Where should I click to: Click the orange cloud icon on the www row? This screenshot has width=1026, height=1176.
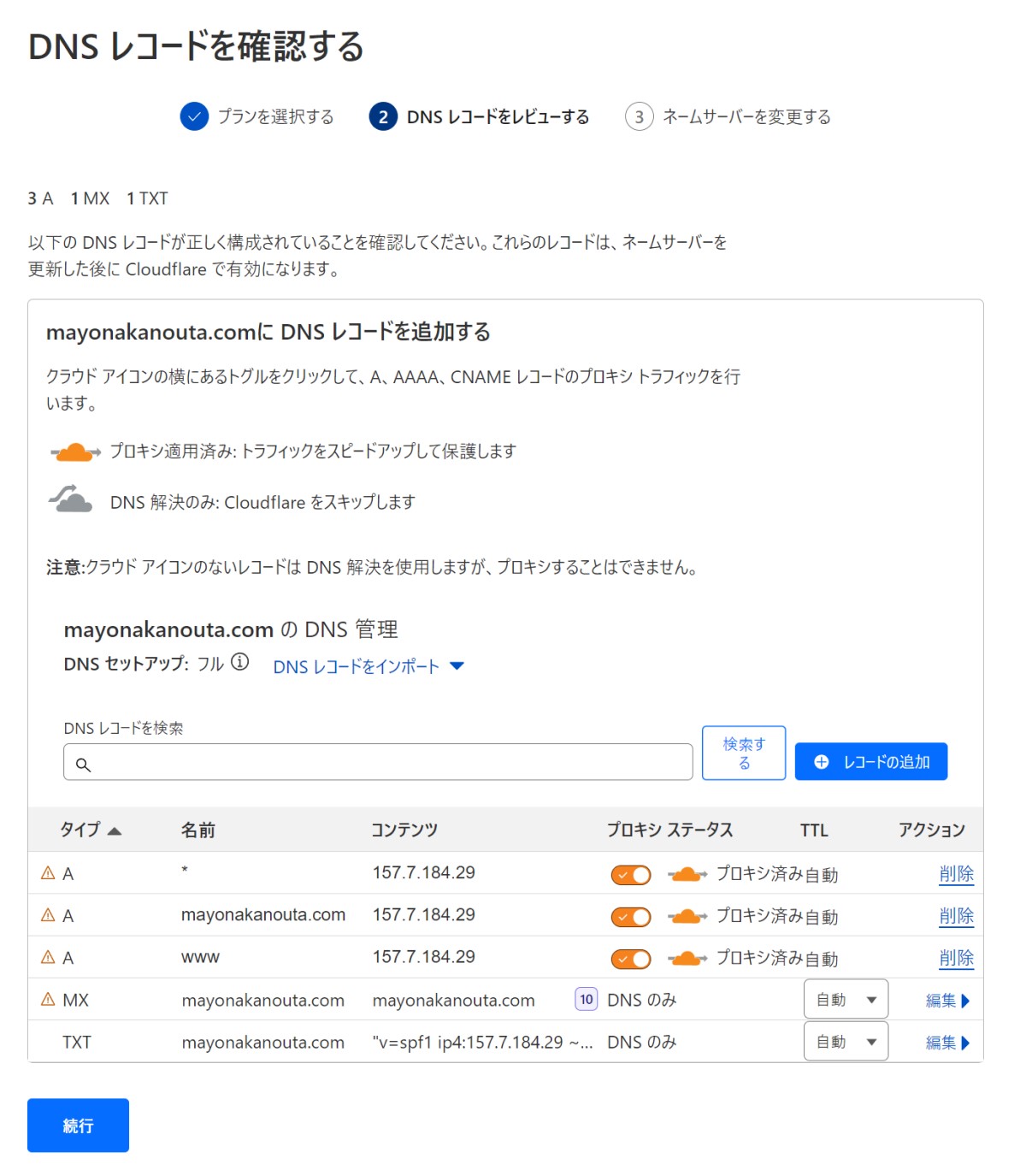(x=687, y=958)
